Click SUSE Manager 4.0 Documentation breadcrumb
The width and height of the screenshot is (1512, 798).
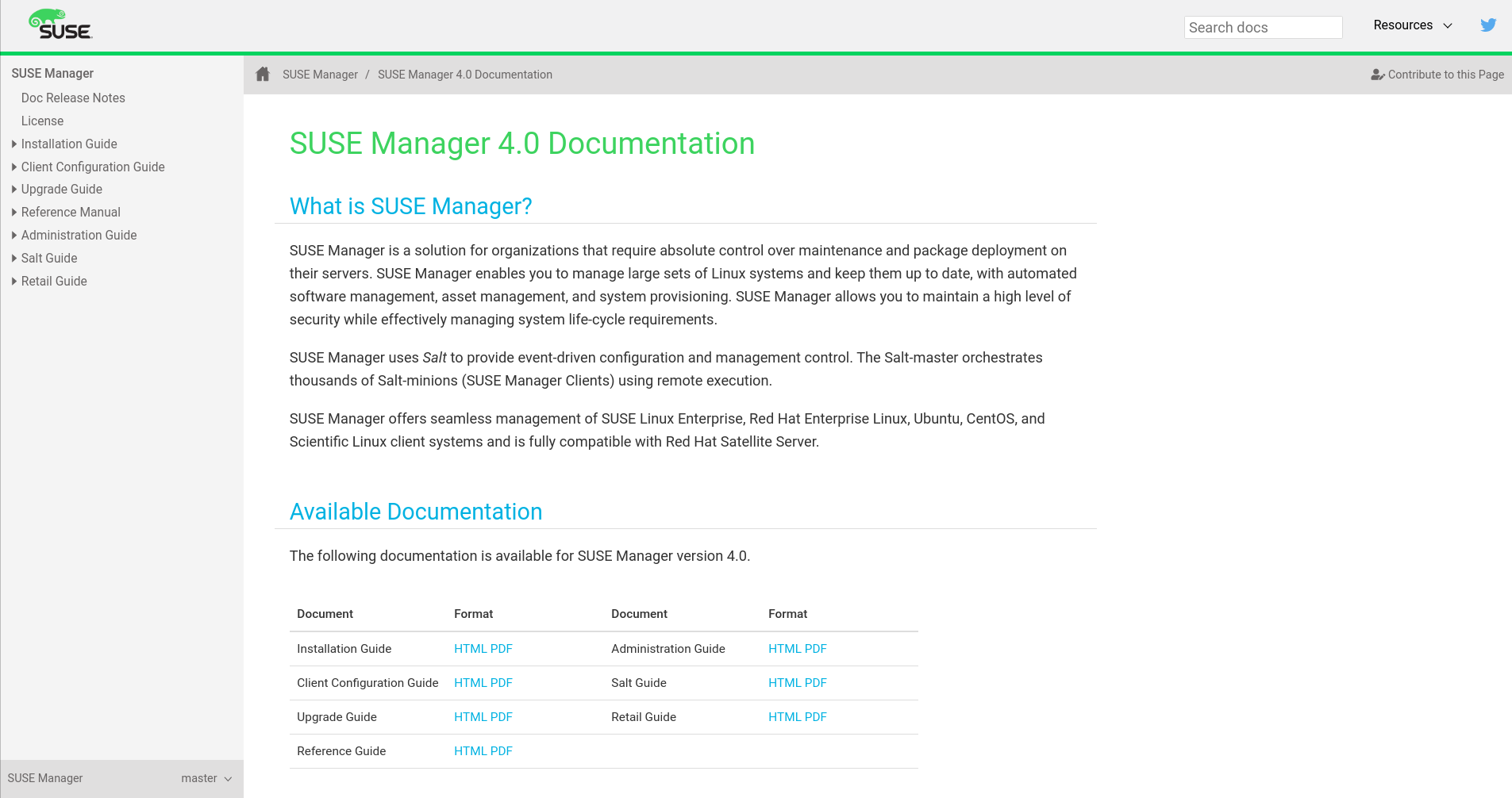pos(465,75)
